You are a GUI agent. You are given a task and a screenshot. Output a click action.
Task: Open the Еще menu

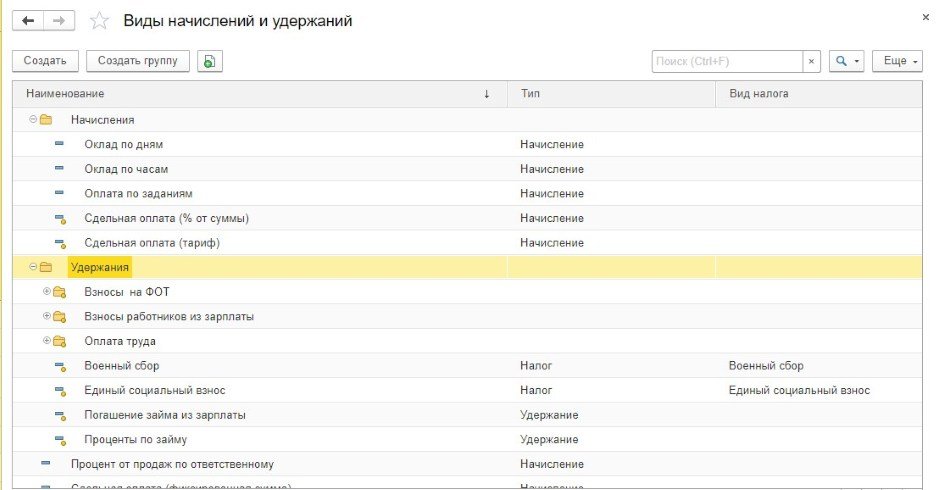897,61
